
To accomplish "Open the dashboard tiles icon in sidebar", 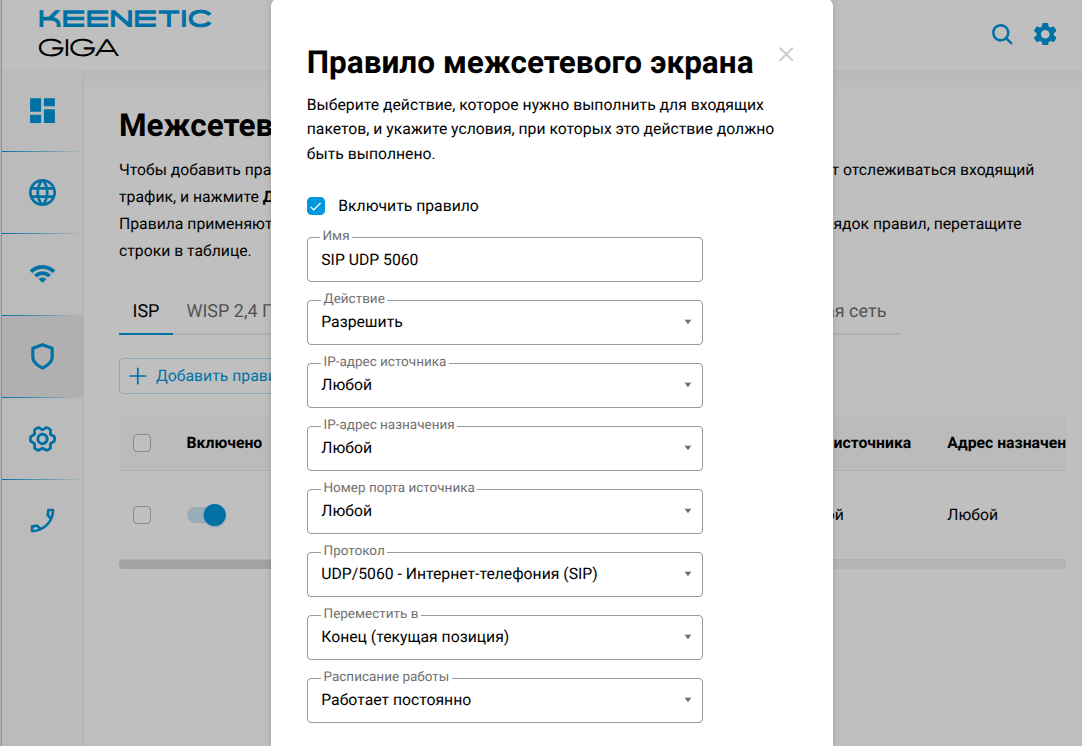I will pos(42,111).
